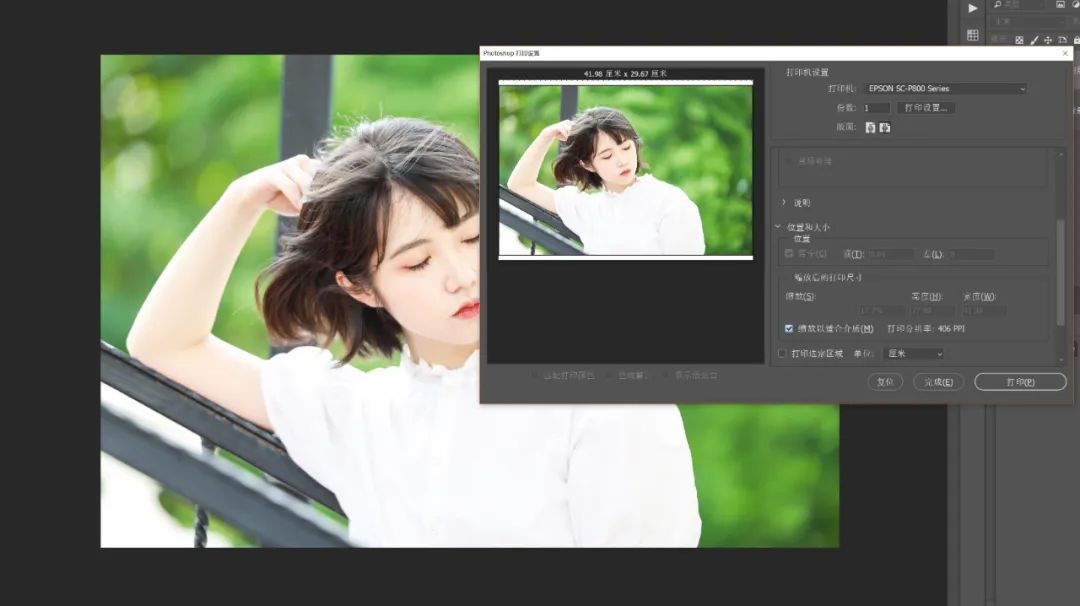1080x606 pixels.
Task: Open the 单位 units dropdown showing 厘米
Action: tap(917, 353)
